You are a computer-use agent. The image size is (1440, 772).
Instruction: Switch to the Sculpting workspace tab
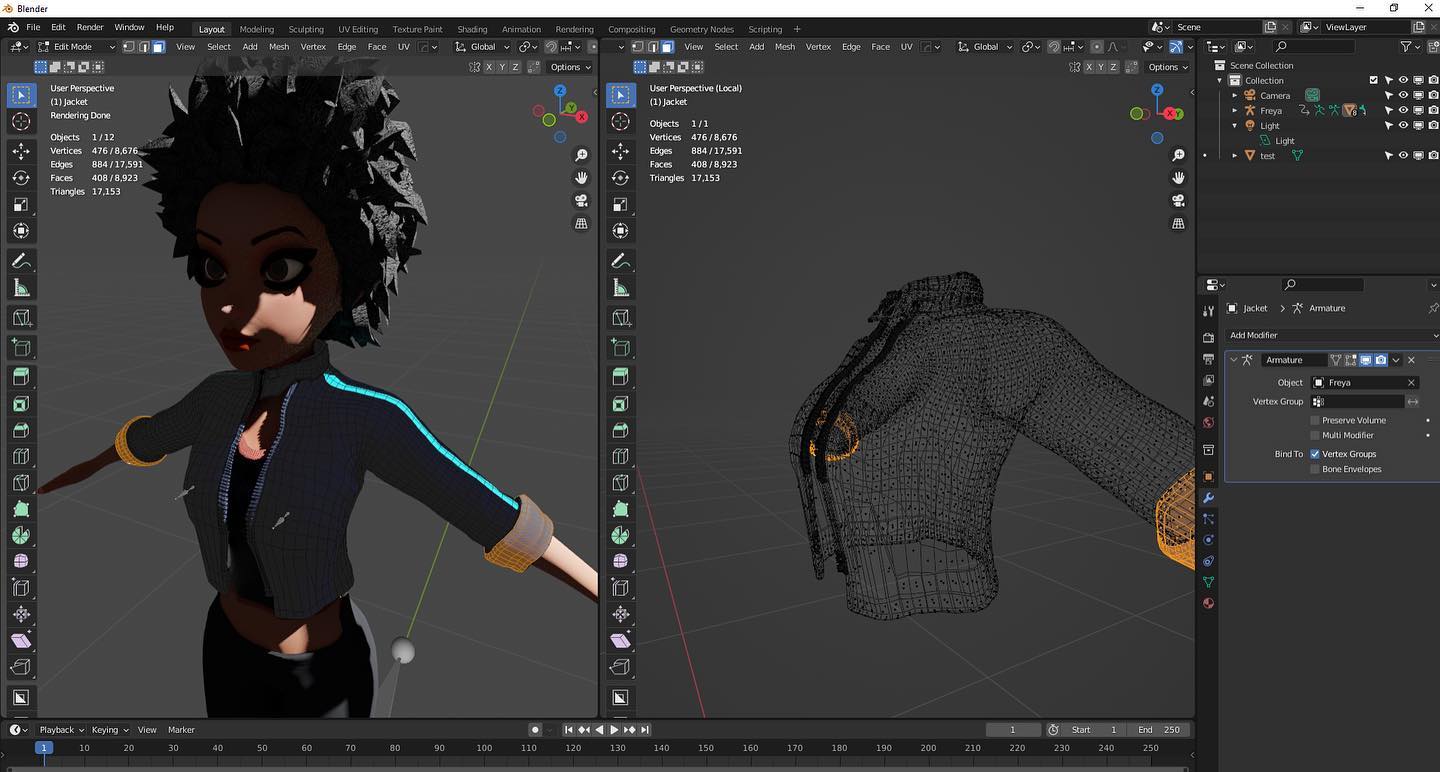click(x=306, y=29)
